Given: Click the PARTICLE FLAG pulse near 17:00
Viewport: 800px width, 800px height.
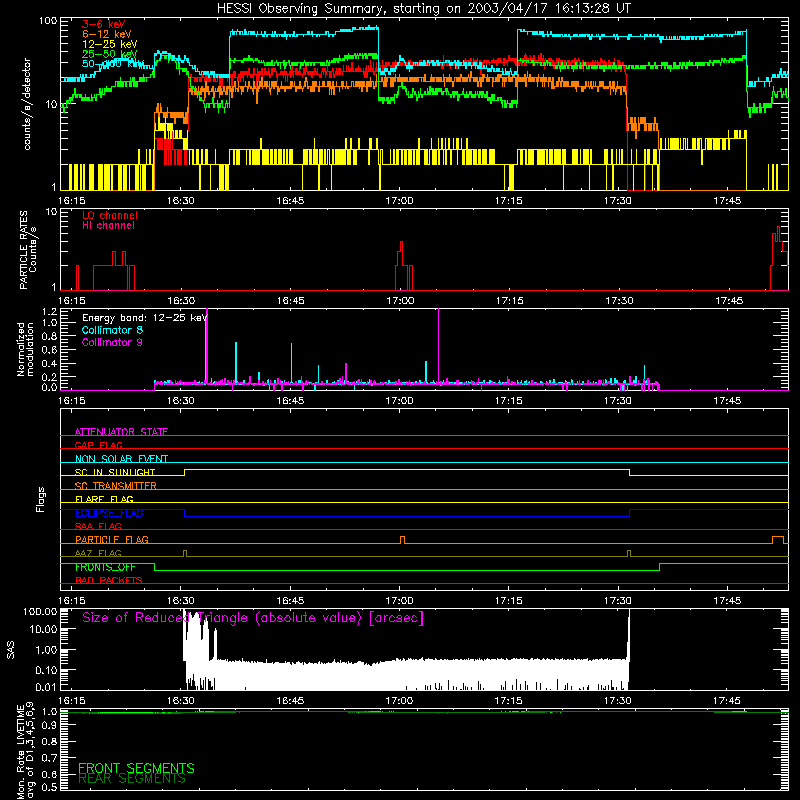Looking at the screenshot, I should pyautogui.click(x=403, y=540).
